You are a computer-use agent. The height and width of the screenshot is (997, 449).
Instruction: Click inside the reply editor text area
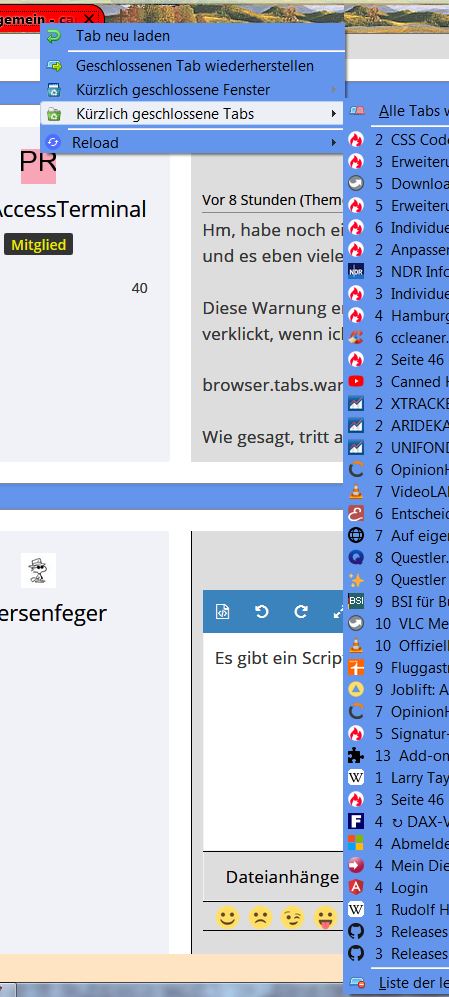[x=273, y=741]
